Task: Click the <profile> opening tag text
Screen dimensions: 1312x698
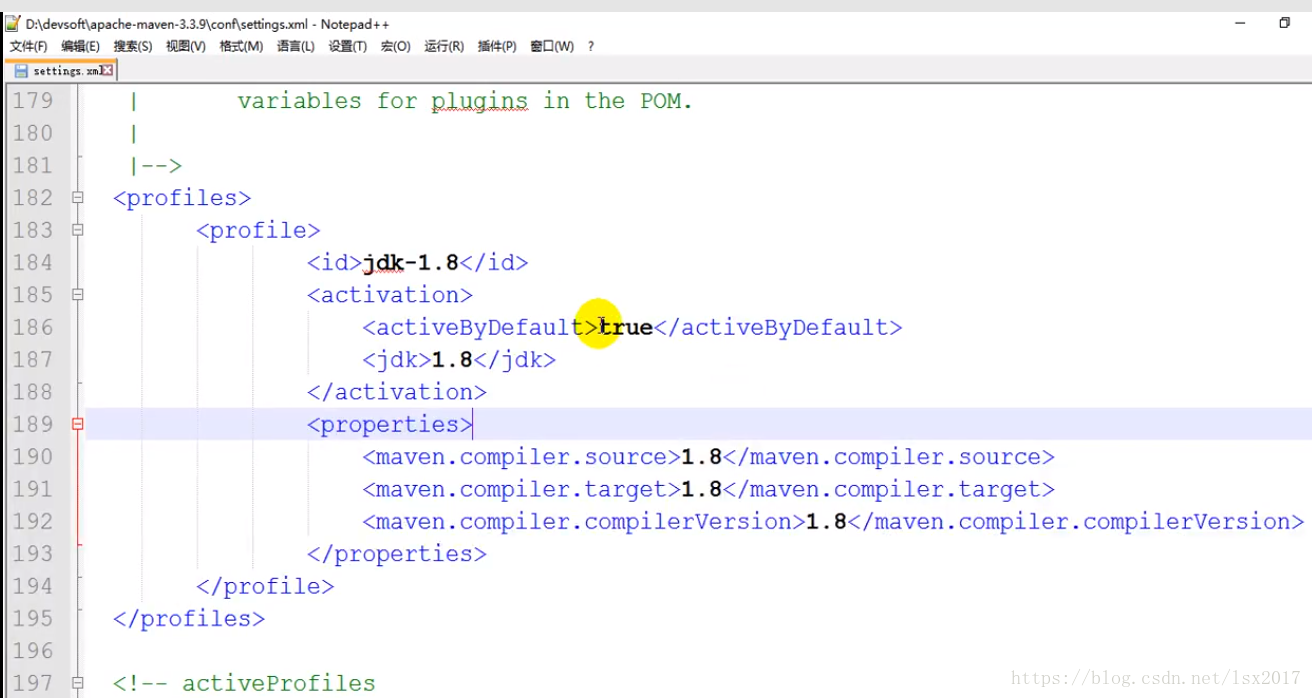Action: pos(258,230)
